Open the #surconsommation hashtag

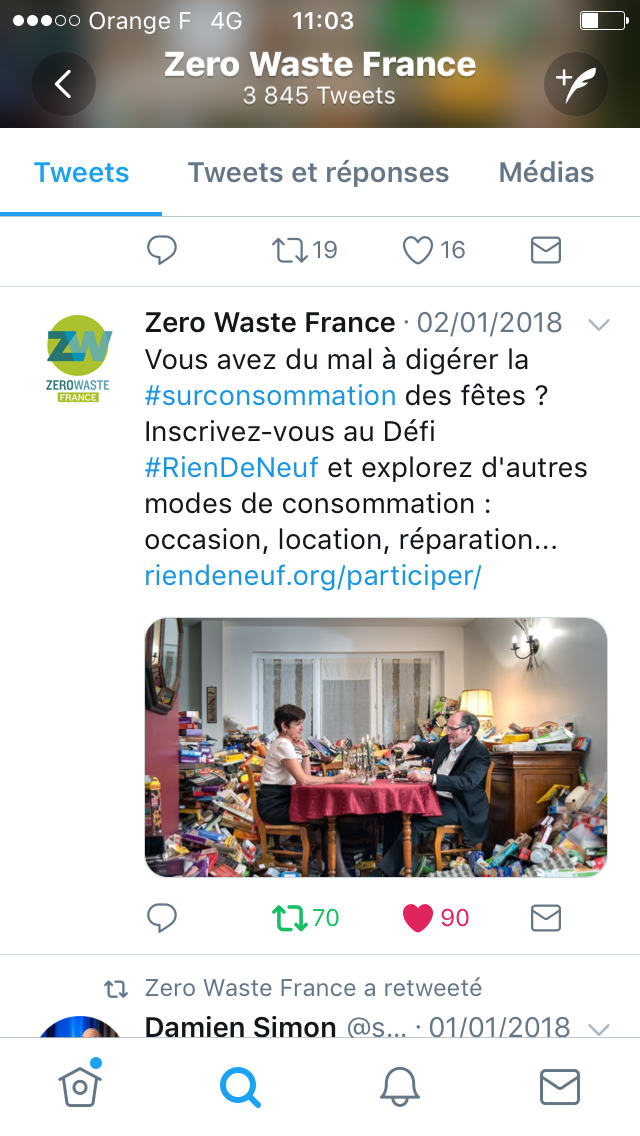[270, 396]
